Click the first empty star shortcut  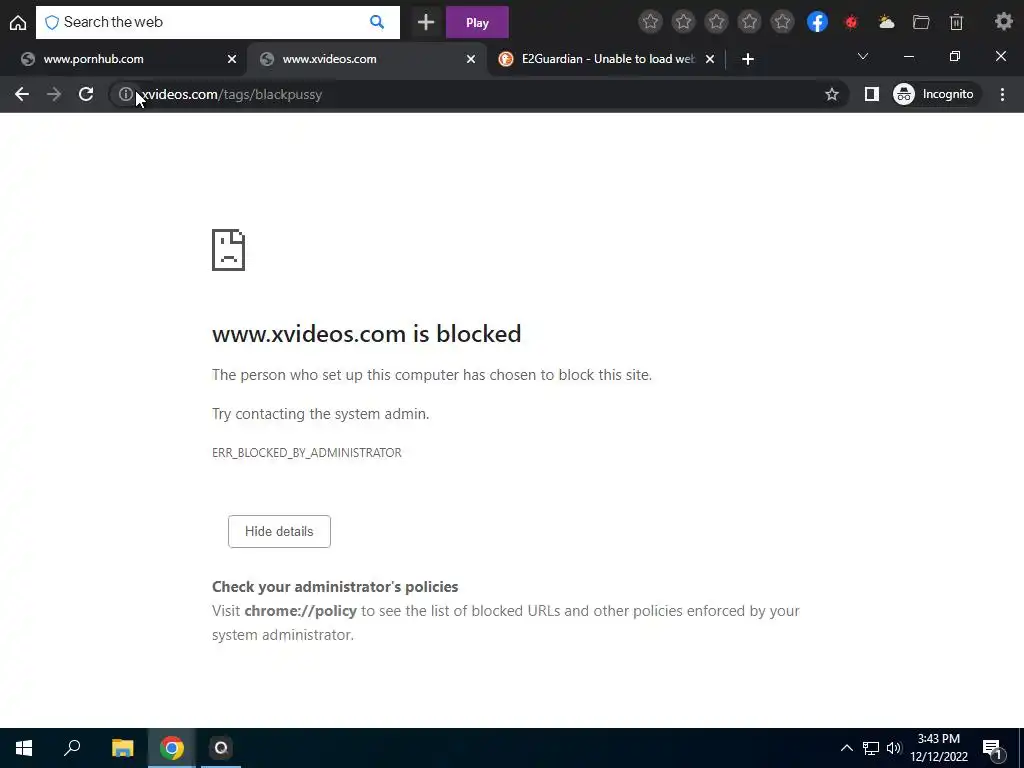pos(650,22)
